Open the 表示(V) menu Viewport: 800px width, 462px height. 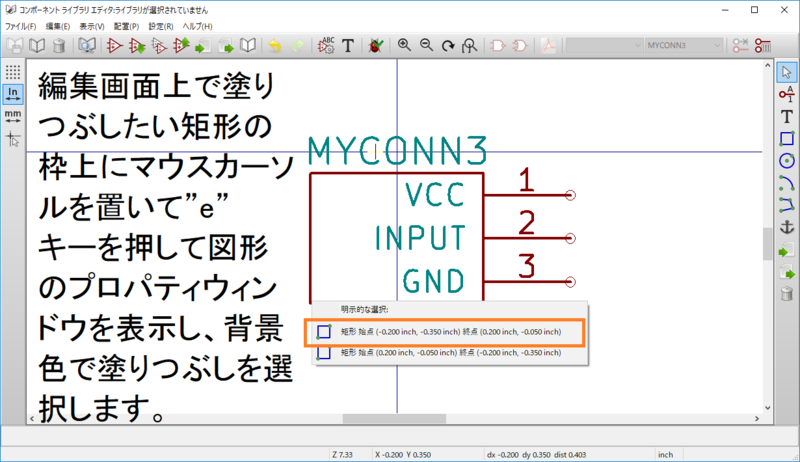click(92, 26)
